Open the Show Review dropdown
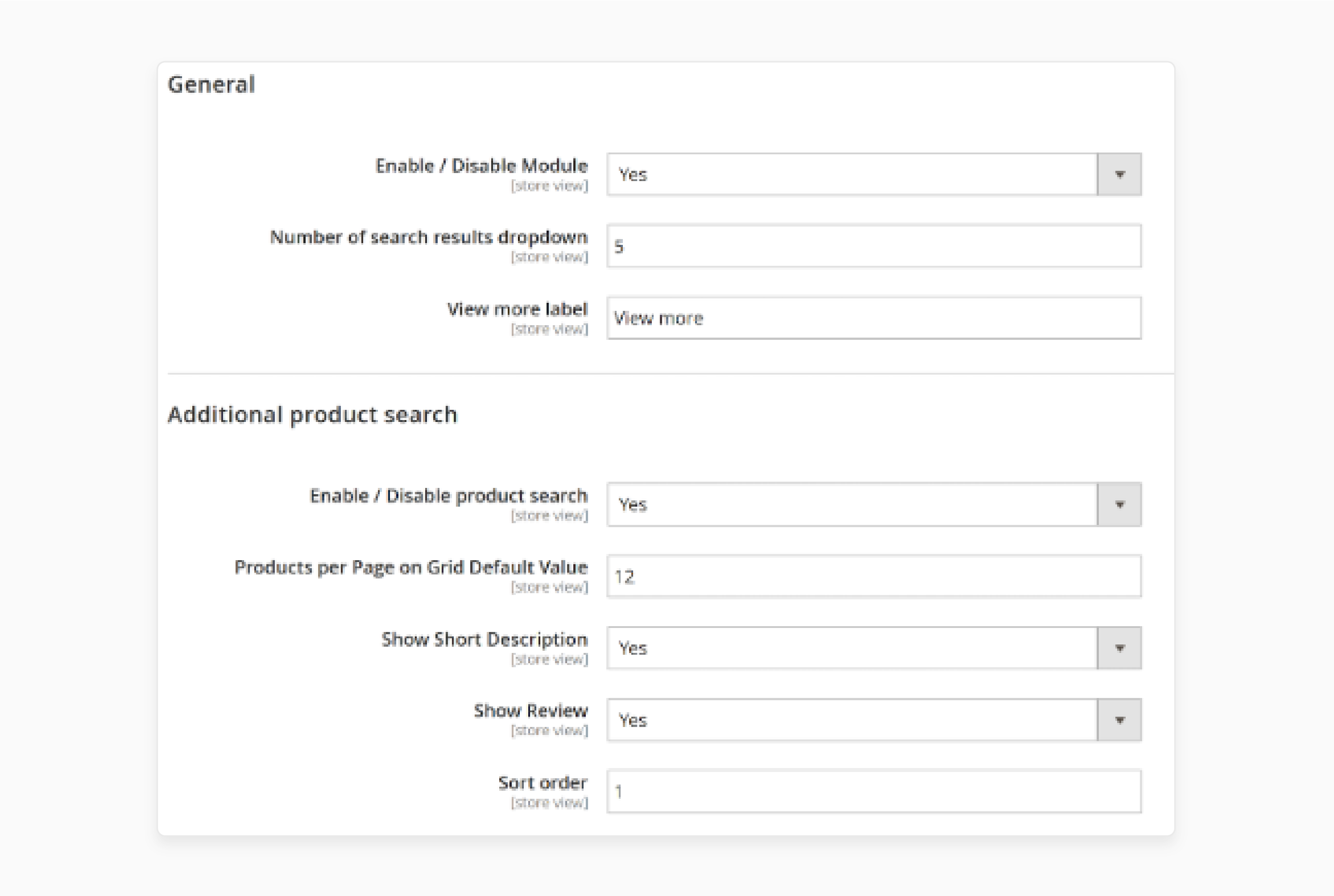 tap(874, 720)
